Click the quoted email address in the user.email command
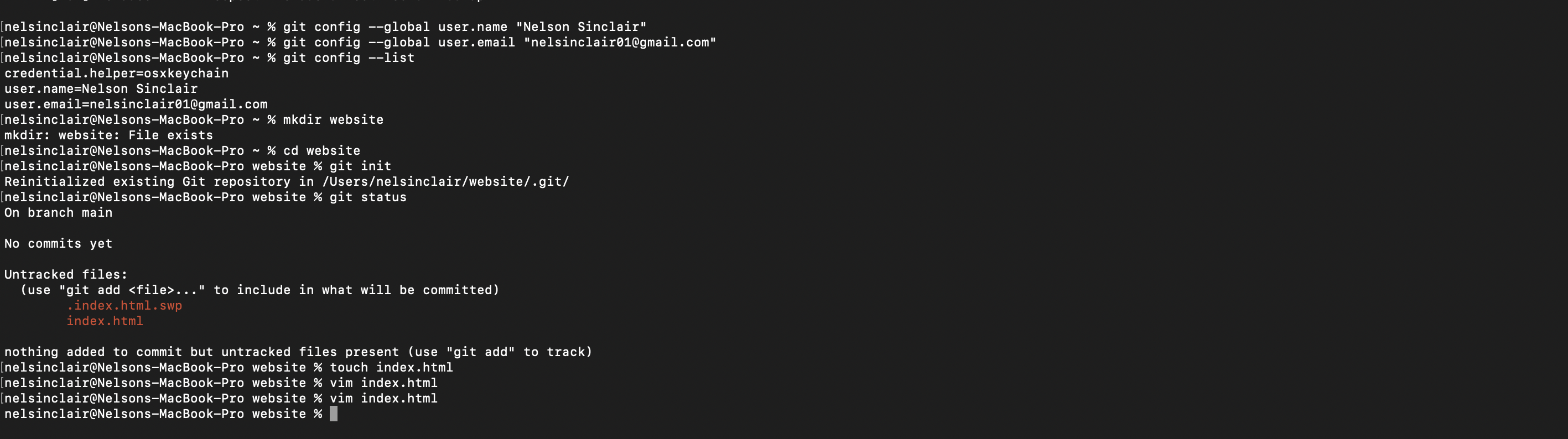The height and width of the screenshot is (439, 1568). coord(620,43)
